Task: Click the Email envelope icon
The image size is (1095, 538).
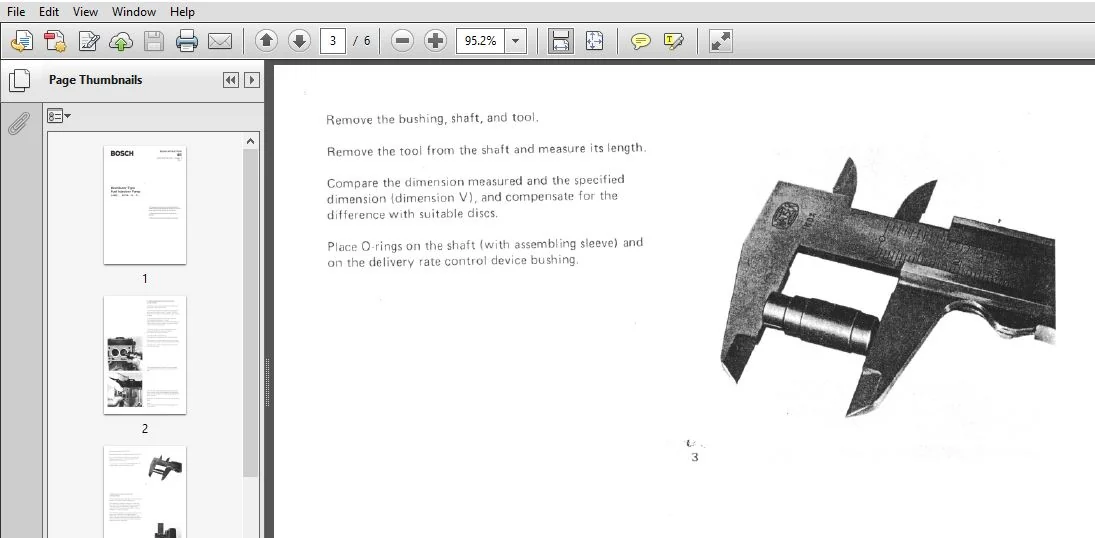Action: pyautogui.click(x=220, y=41)
